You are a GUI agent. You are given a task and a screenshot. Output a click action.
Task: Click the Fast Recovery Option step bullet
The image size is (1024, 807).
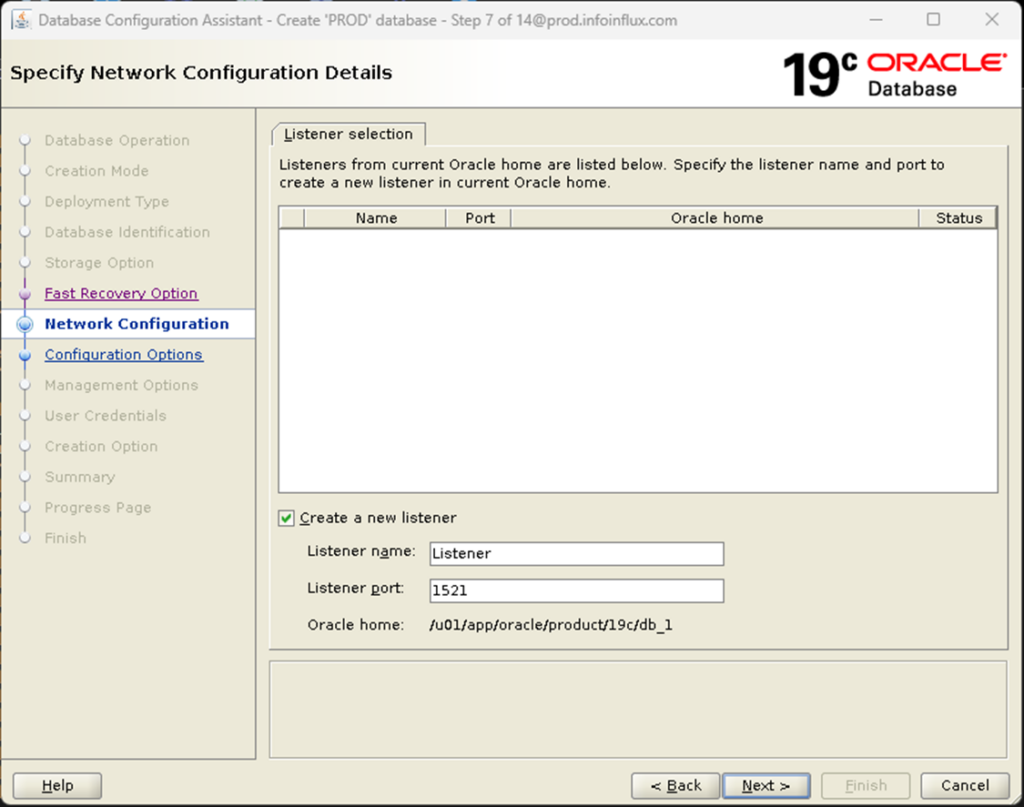pos(25,293)
